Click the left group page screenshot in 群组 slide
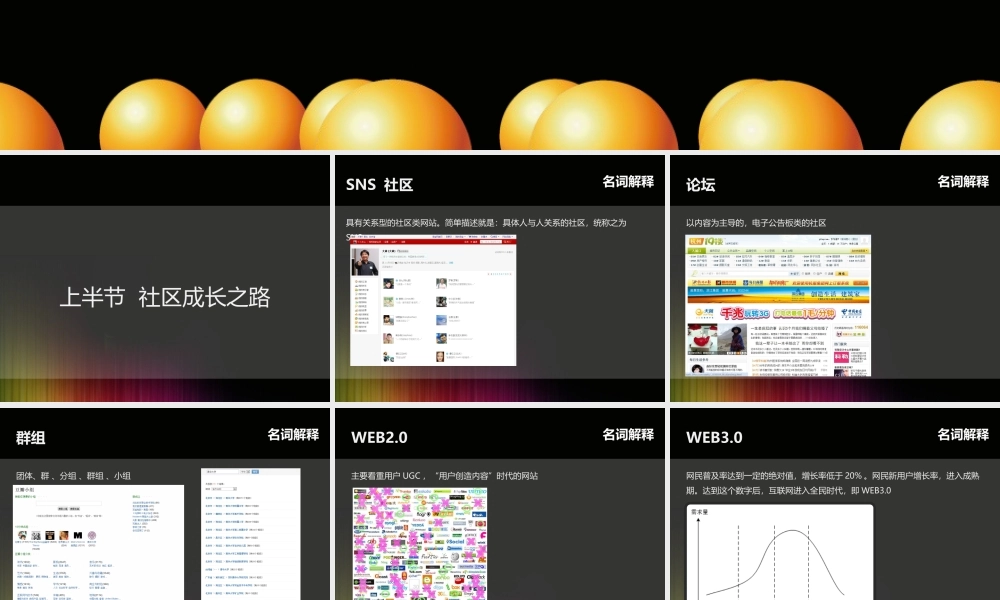Screen dimensions: 1000x600 [x=98, y=542]
